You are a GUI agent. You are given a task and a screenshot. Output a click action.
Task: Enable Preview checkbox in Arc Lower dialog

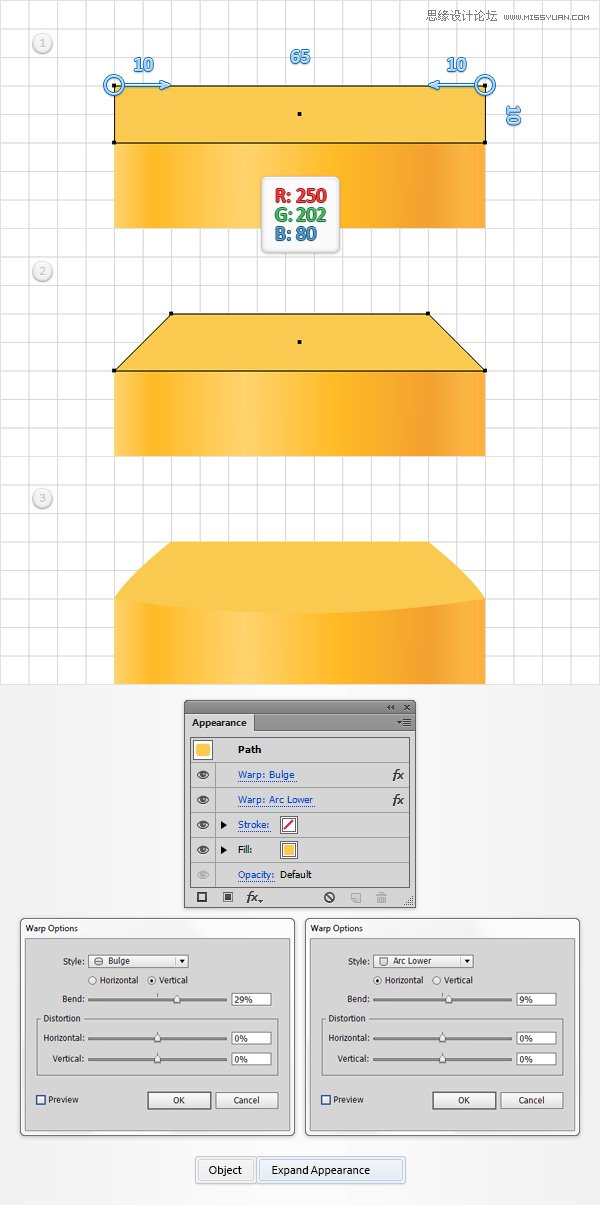[x=326, y=1100]
